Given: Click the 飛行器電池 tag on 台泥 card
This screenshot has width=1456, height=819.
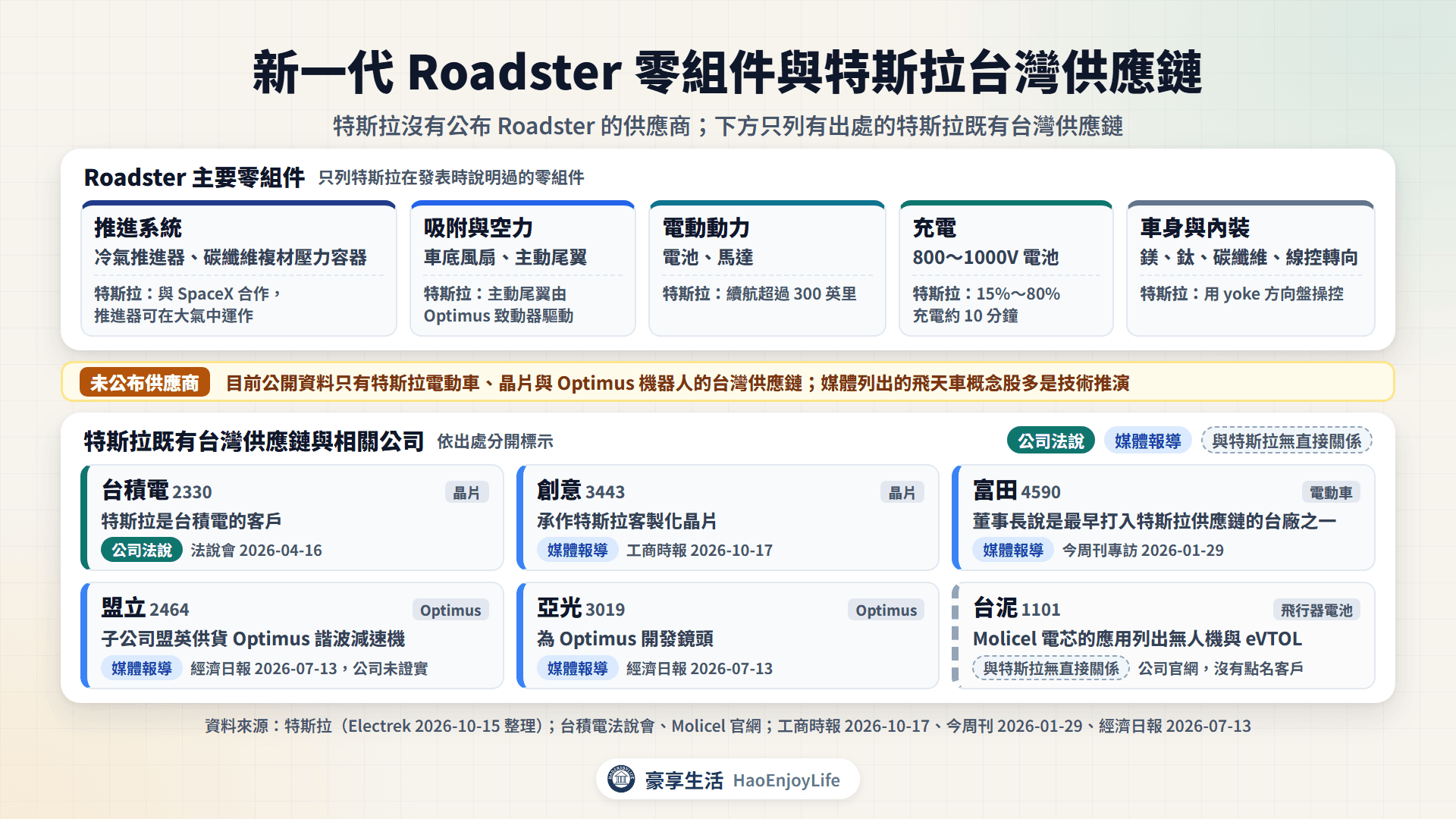Looking at the screenshot, I should [1316, 610].
